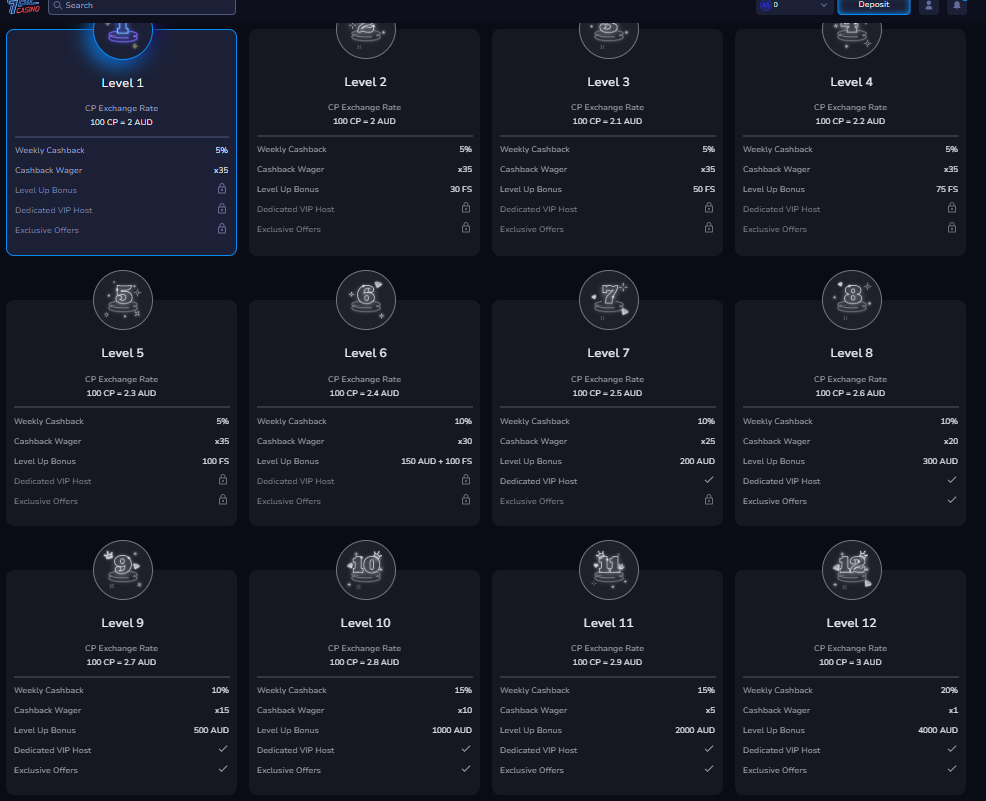Click the Level 8 badge icon
Viewport: 986px width, 801px height.
pyautogui.click(x=851, y=299)
